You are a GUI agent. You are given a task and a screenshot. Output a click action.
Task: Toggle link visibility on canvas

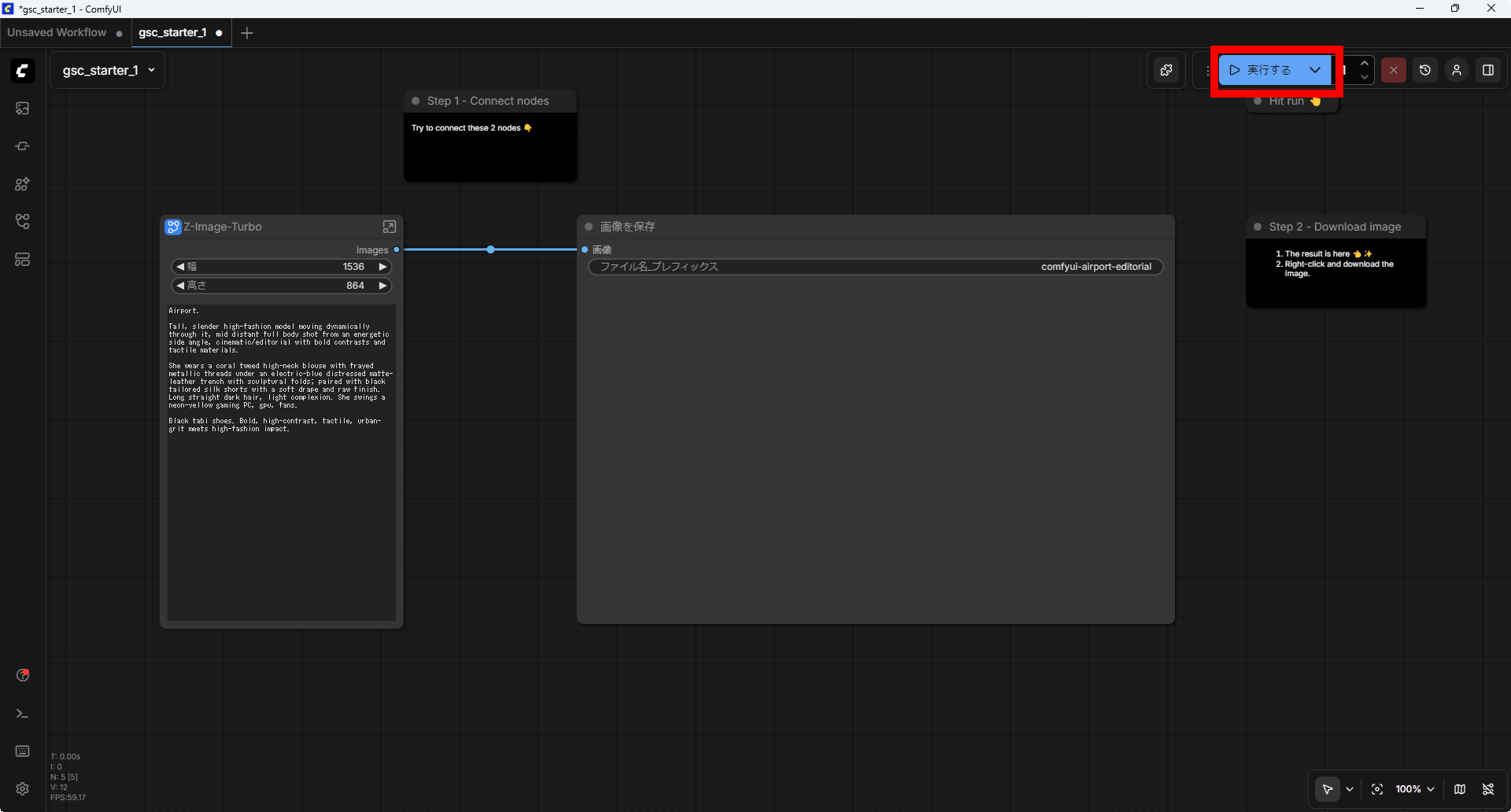[1488, 789]
